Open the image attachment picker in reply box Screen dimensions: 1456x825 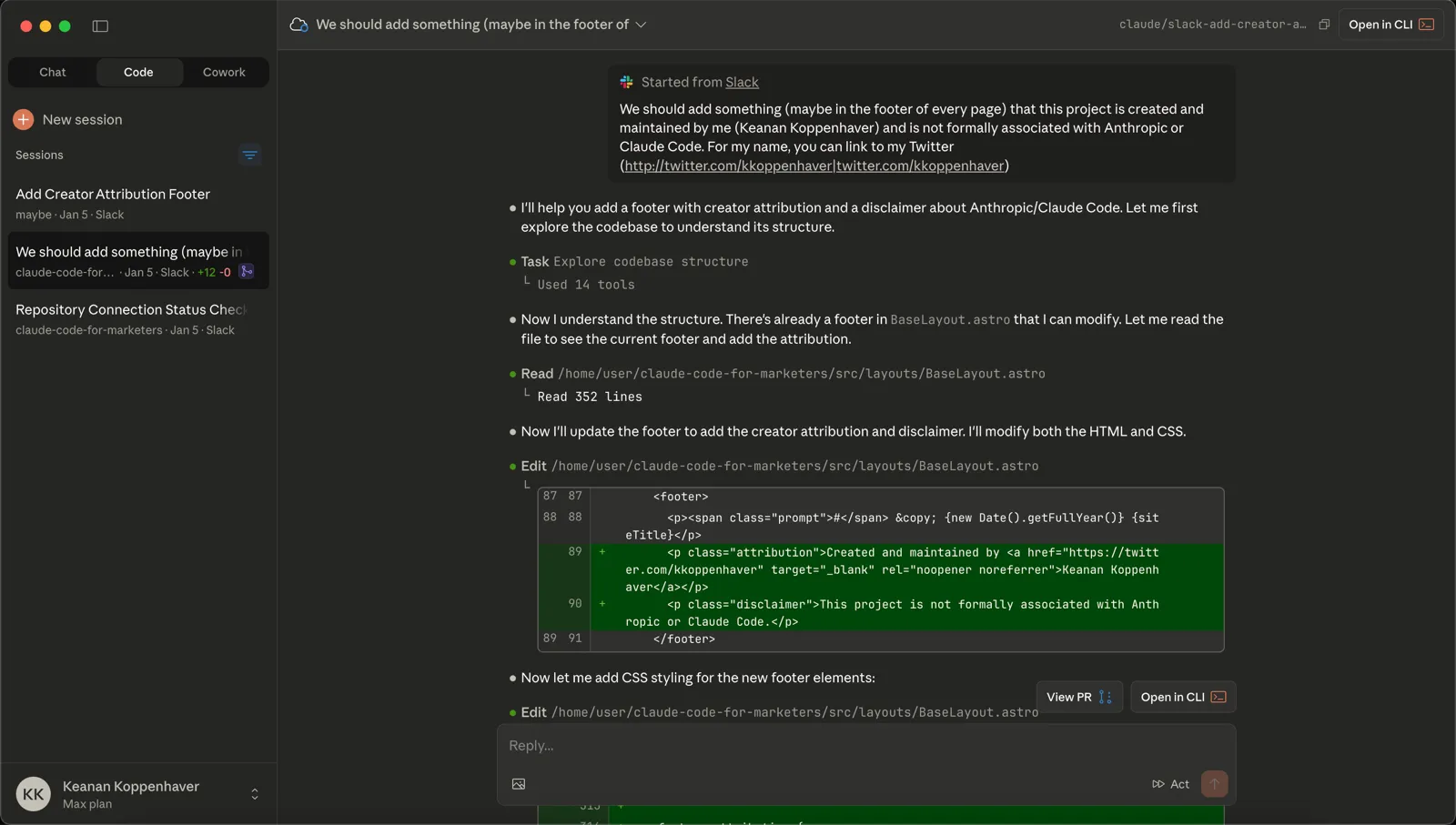(518, 783)
